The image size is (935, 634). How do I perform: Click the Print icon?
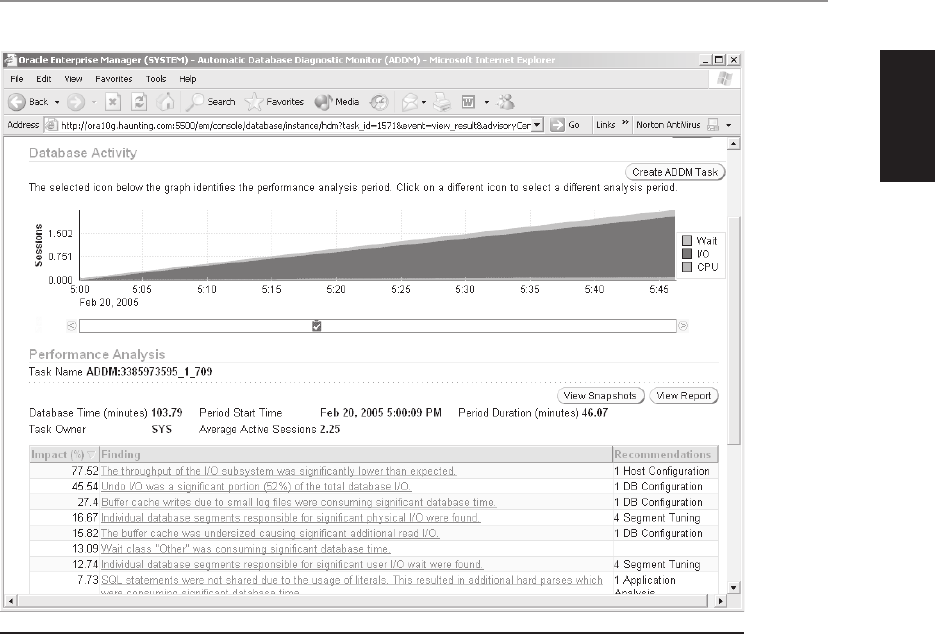pyautogui.click(x=442, y=102)
